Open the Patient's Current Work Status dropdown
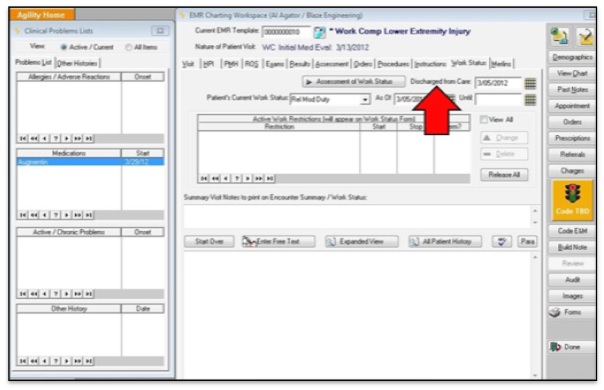 tap(364, 100)
